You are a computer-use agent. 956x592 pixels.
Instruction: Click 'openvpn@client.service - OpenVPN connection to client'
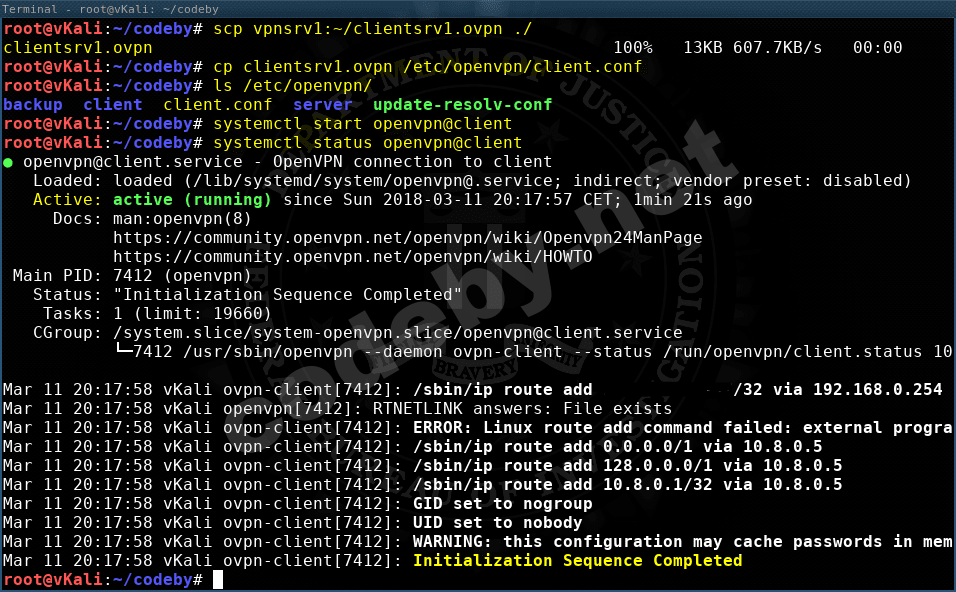pos(288,162)
